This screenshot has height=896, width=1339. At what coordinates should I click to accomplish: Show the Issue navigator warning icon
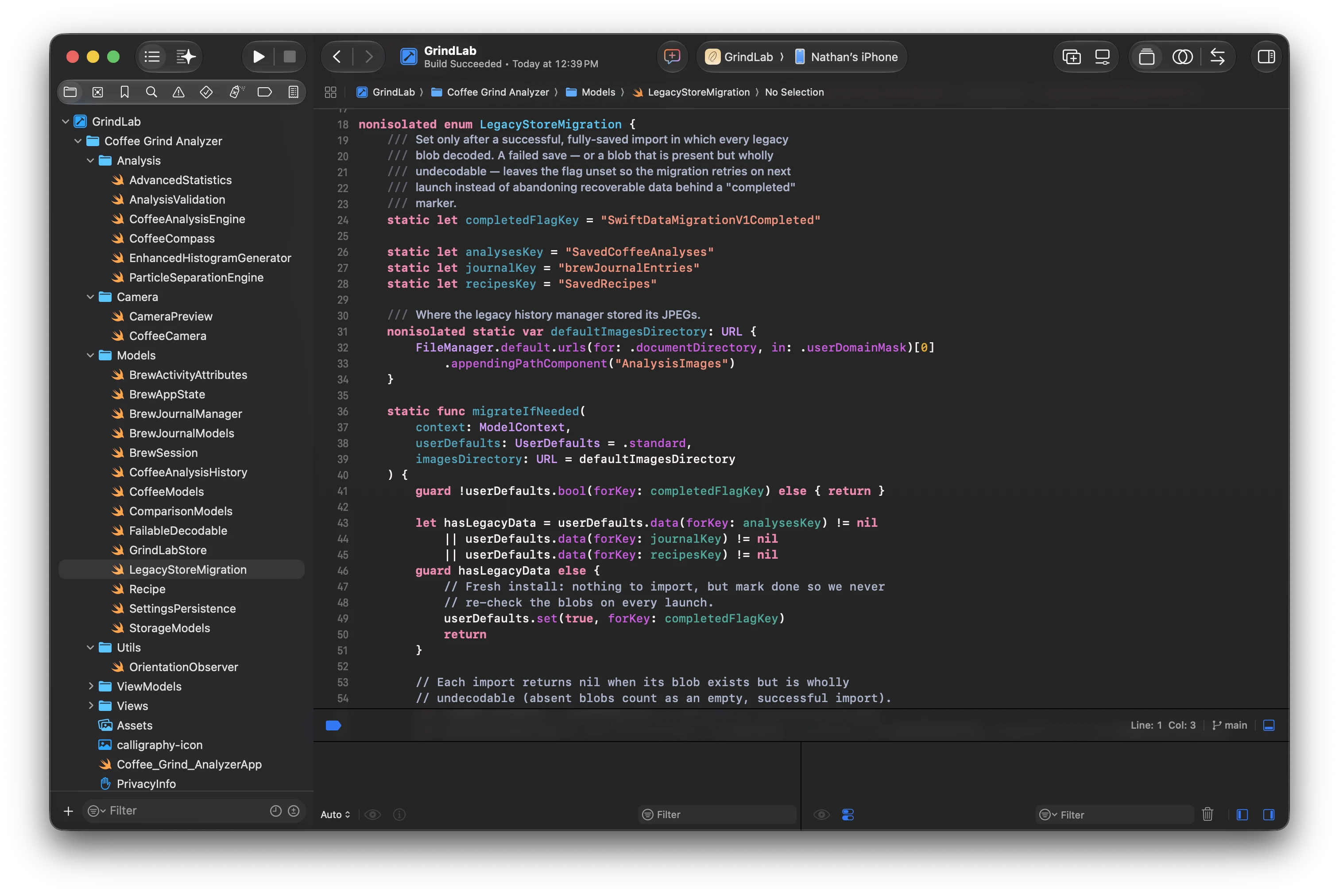[x=178, y=92]
